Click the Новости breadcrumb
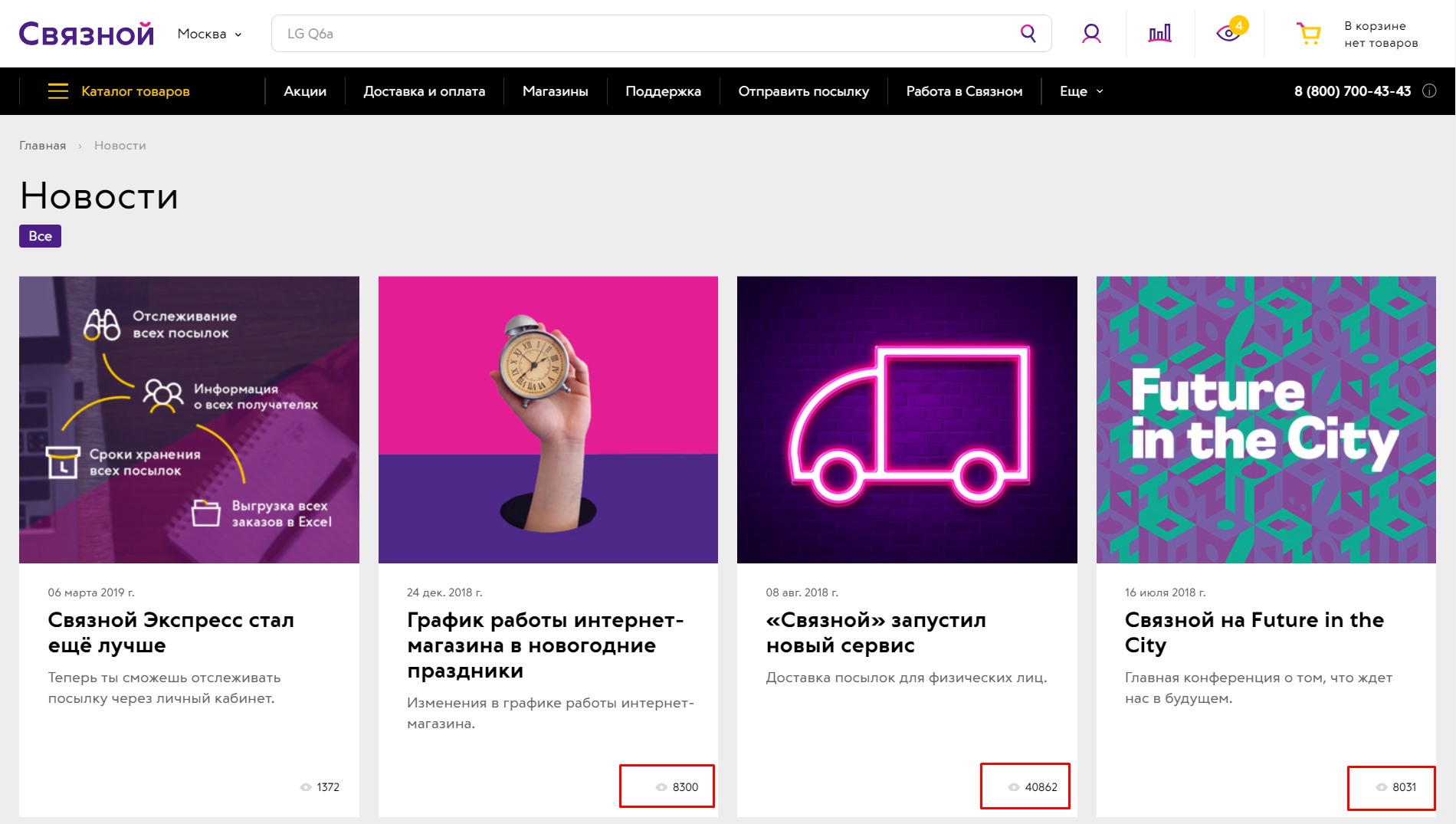1456x824 pixels. coord(120,146)
